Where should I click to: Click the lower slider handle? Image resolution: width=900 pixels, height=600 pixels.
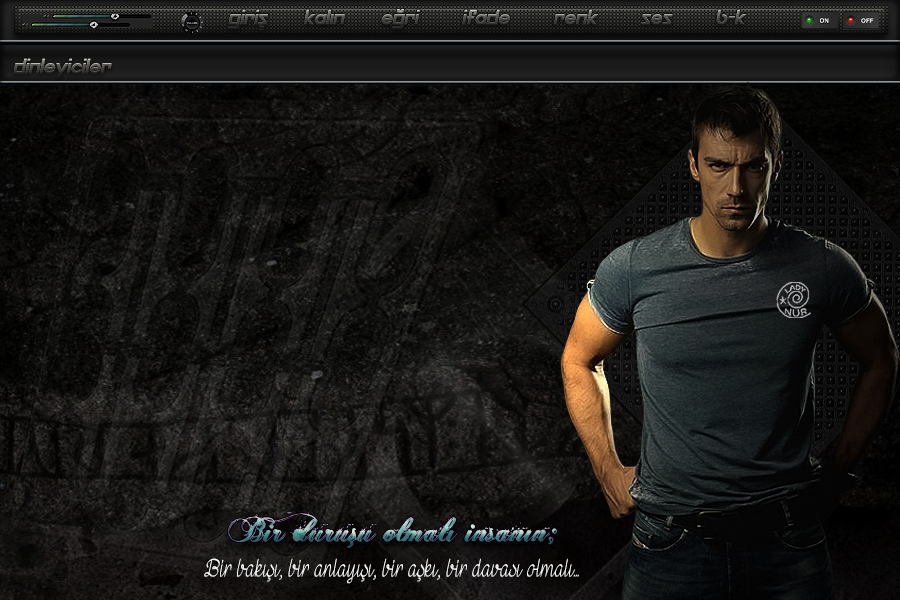93,24
